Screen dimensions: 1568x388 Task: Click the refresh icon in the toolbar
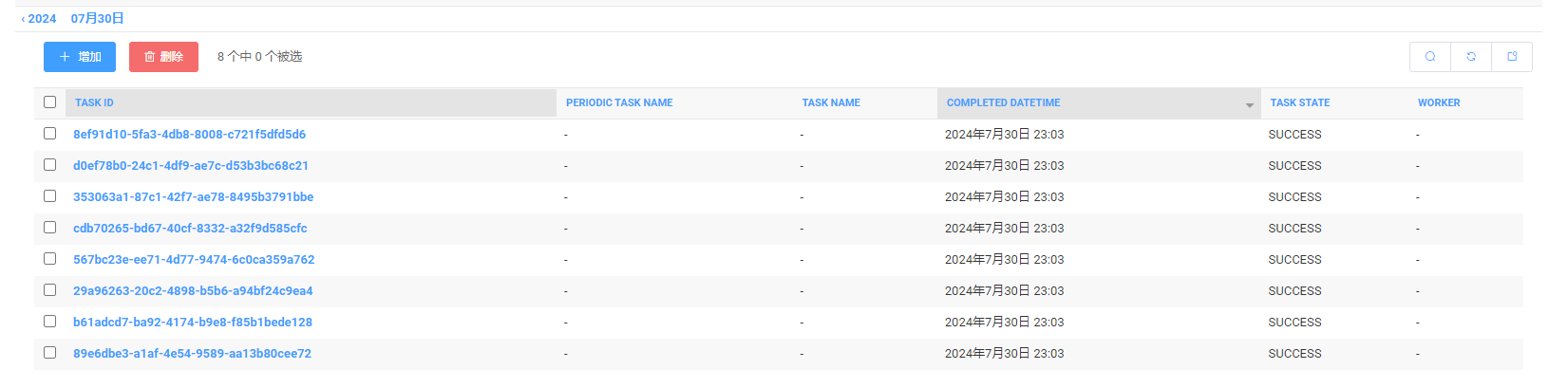pyautogui.click(x=1471, y=57)
